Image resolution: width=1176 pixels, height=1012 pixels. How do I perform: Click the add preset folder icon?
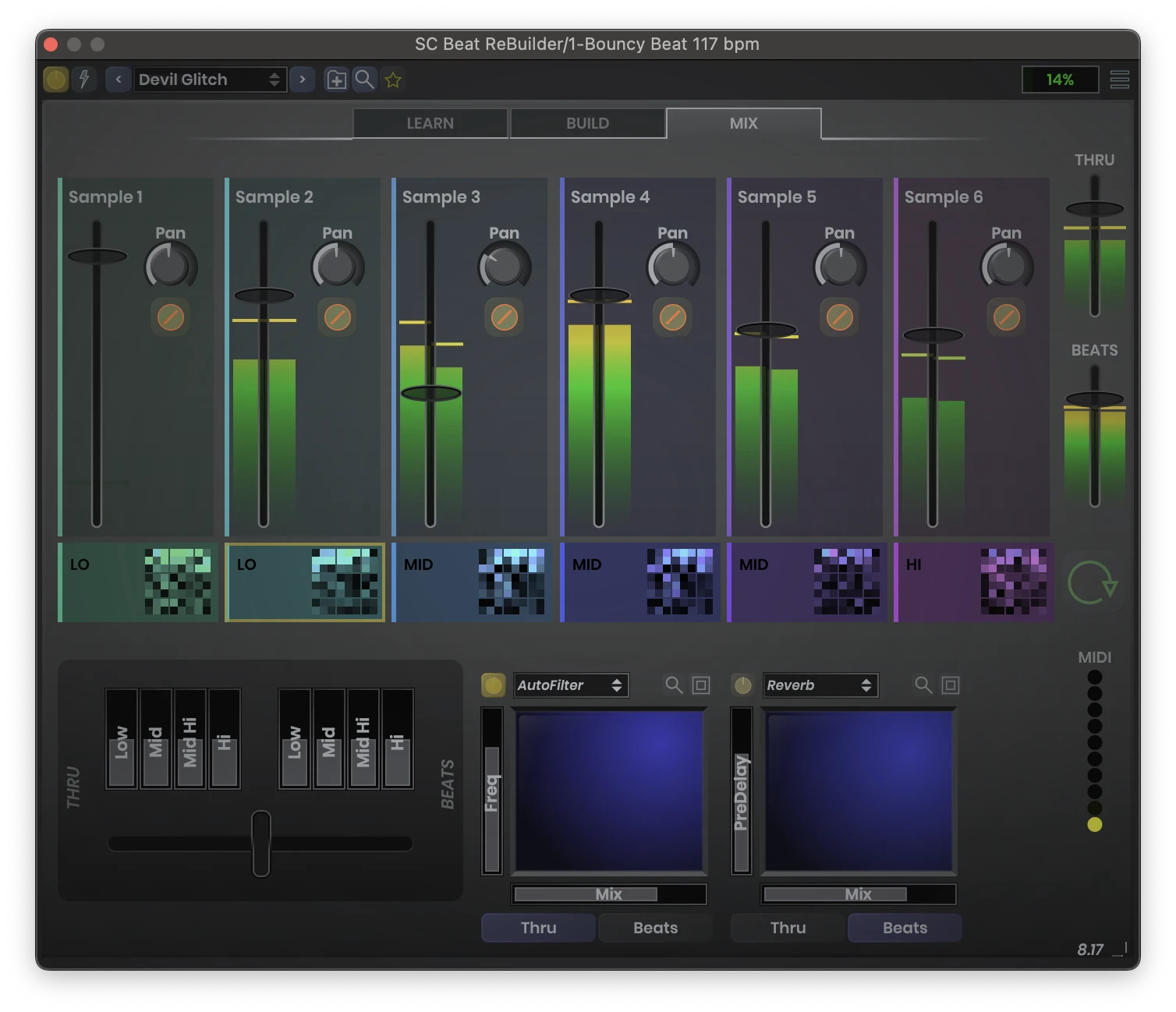336,80
